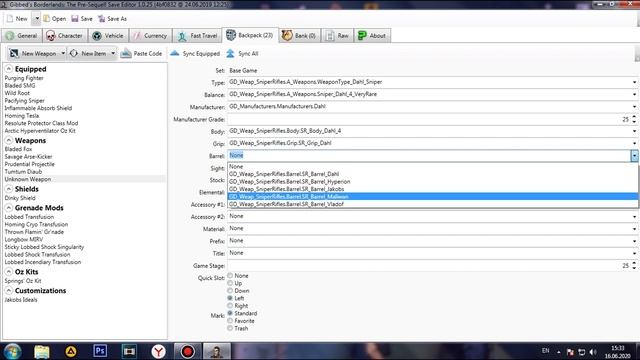
Task: Collapse the Shields group
Action: [x=9, y=189]
